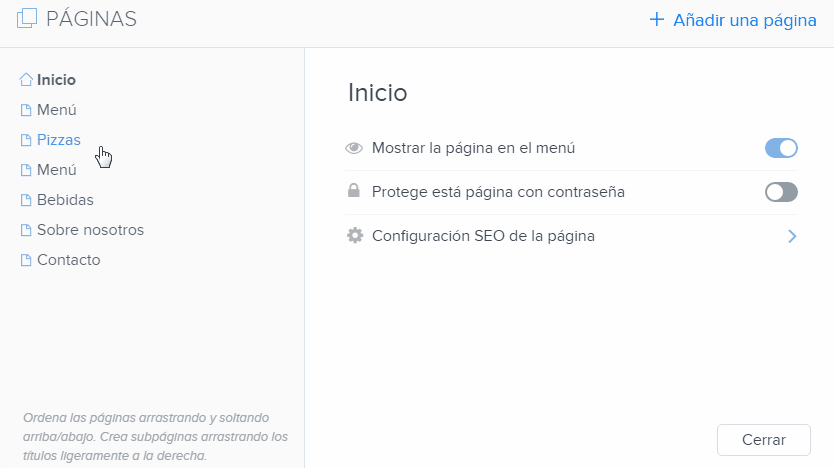This screenshot has width=834, height=468.
Task: Enable the password protection toggle
Action: pos(781,192)
